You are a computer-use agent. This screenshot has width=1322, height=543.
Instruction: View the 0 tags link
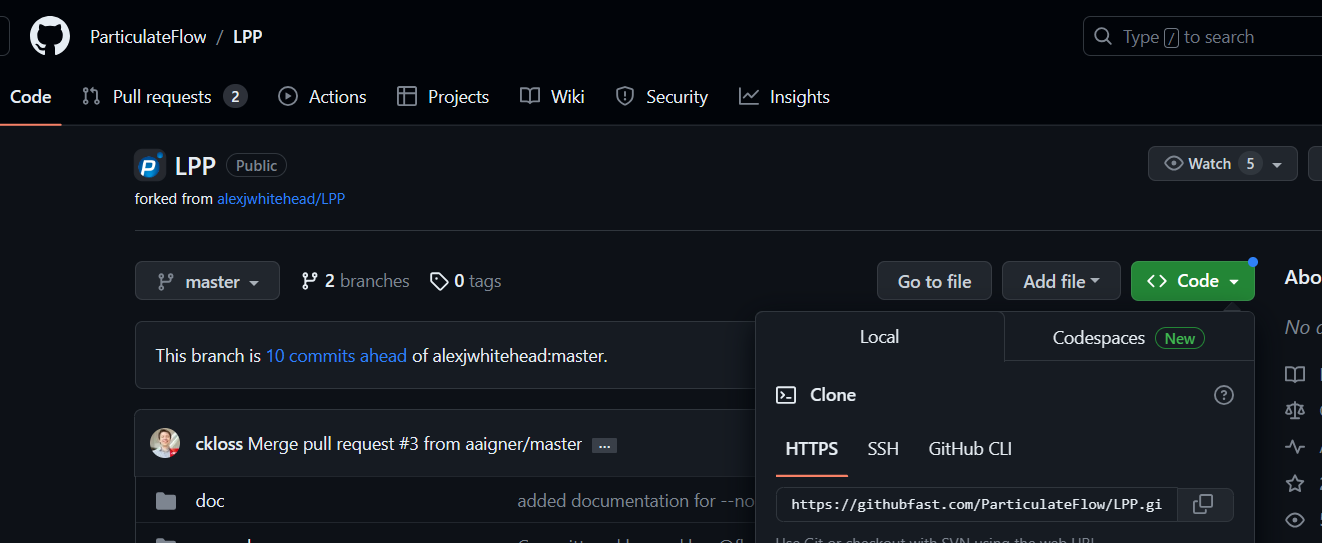click(465, 281)
